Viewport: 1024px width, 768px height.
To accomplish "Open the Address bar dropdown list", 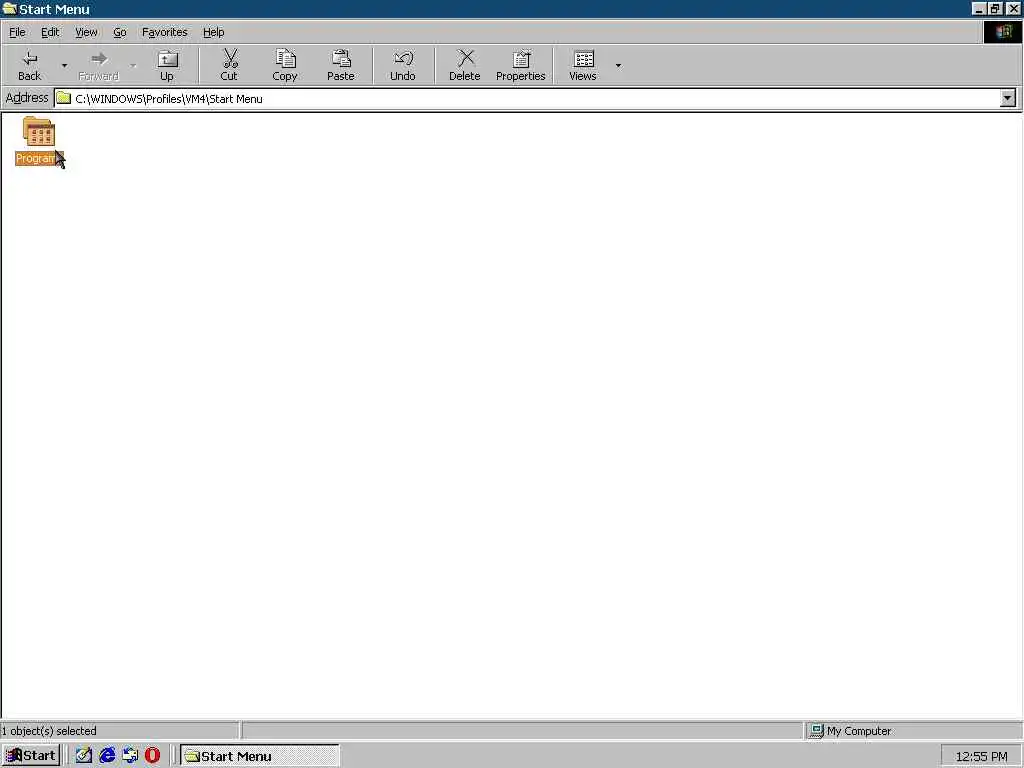I will tap(1008, 99).
